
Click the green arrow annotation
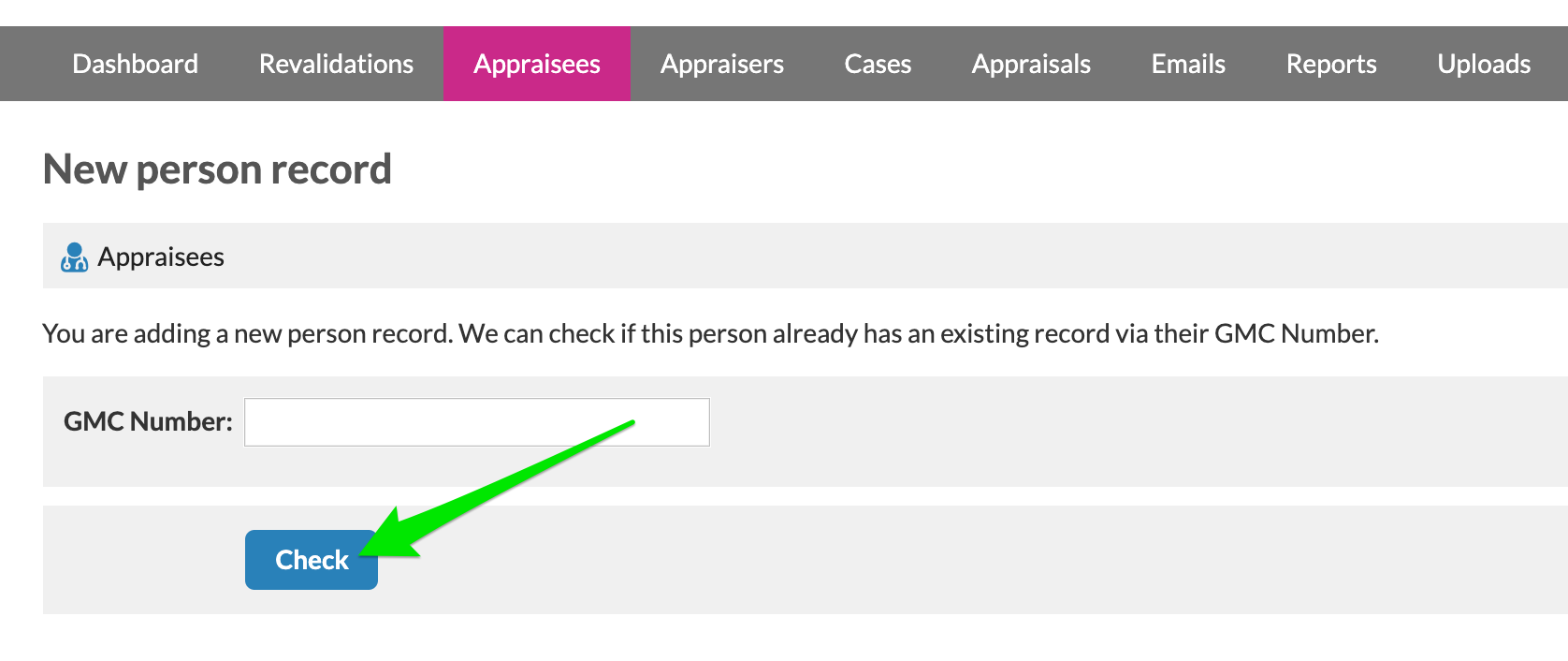click(x=497, y=488)
